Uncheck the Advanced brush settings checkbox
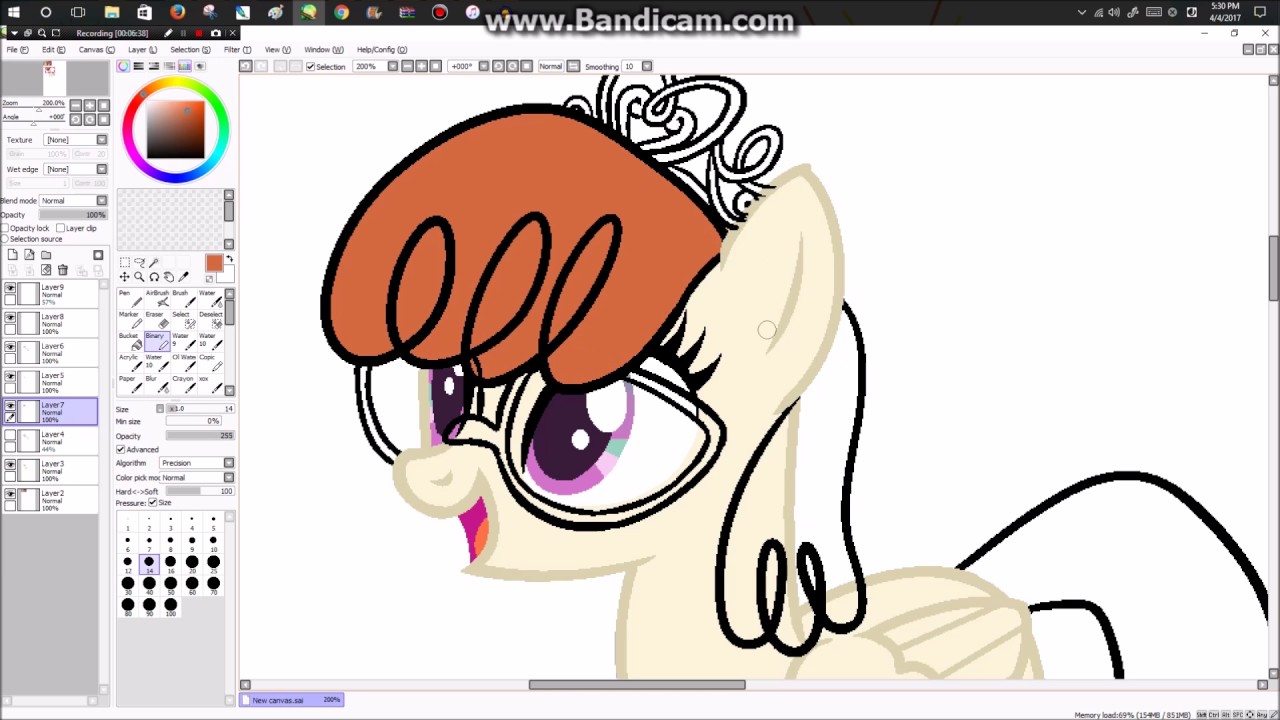 click(121, 450)
